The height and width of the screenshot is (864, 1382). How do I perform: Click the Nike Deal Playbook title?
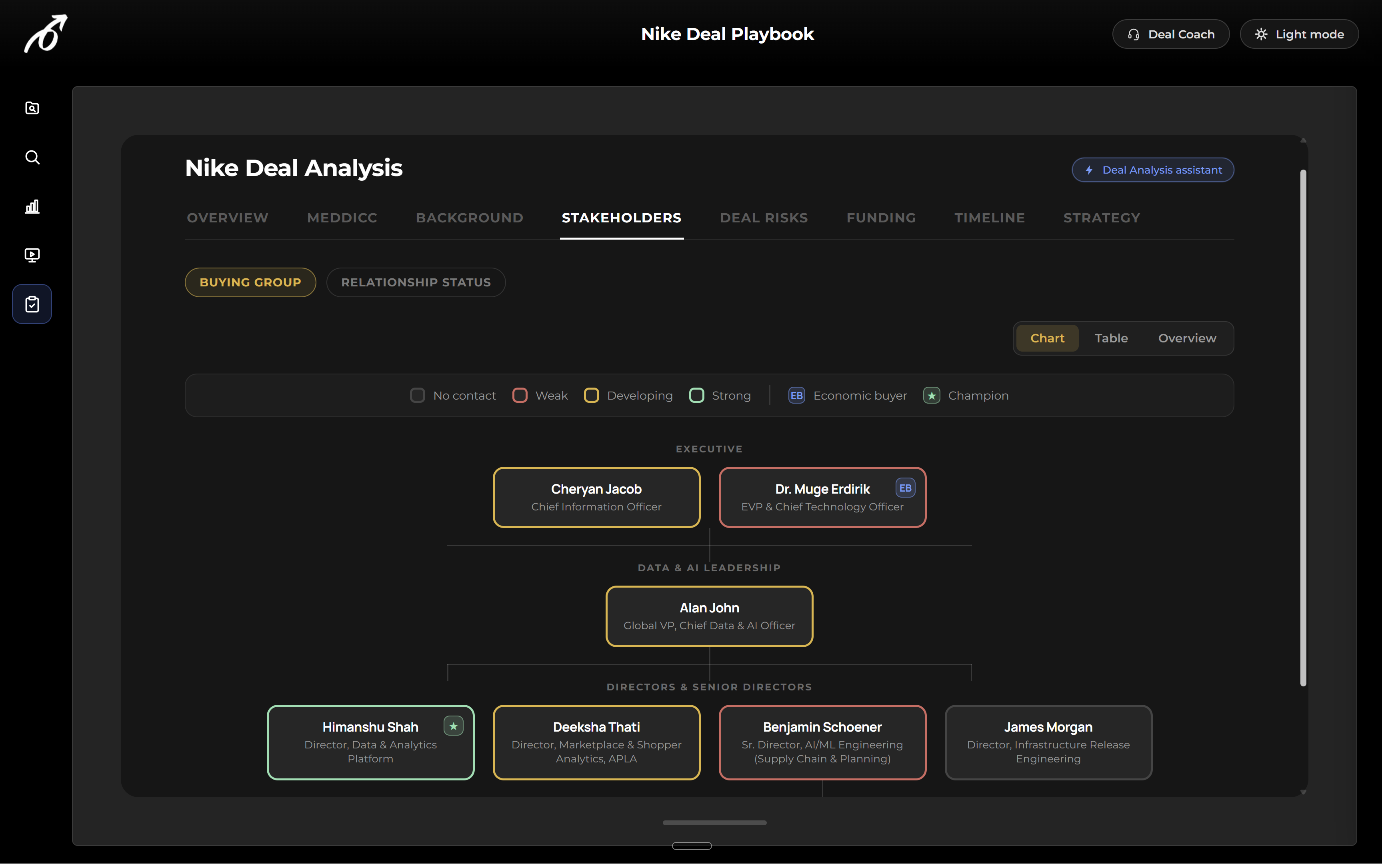(x=728, y=34)
